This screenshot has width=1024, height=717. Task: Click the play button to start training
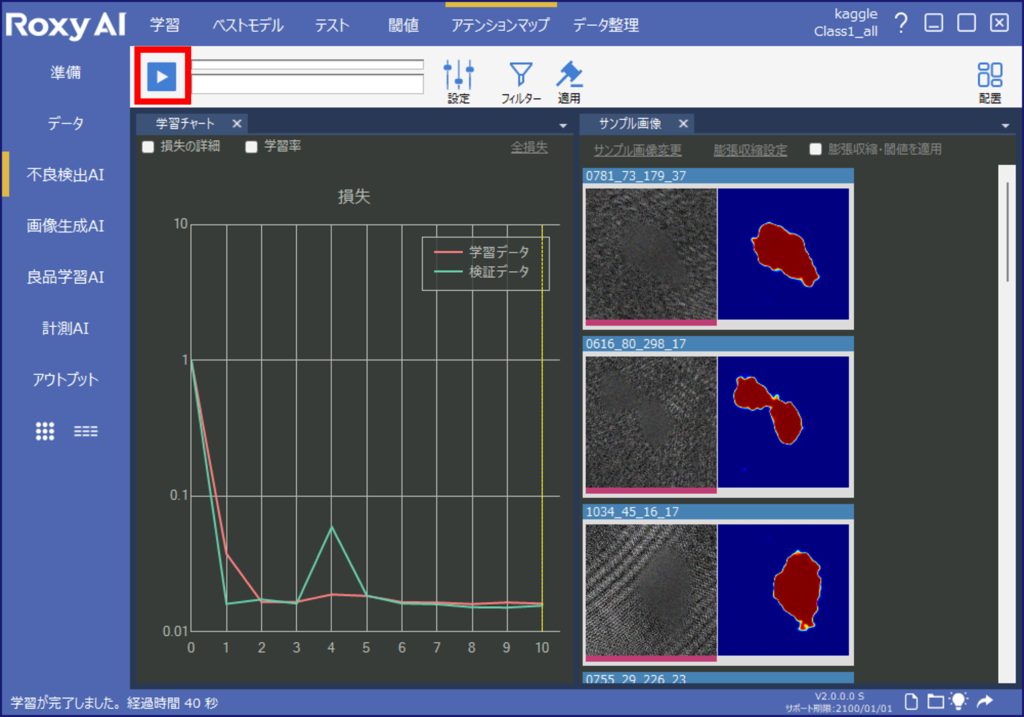click(161, 76)
